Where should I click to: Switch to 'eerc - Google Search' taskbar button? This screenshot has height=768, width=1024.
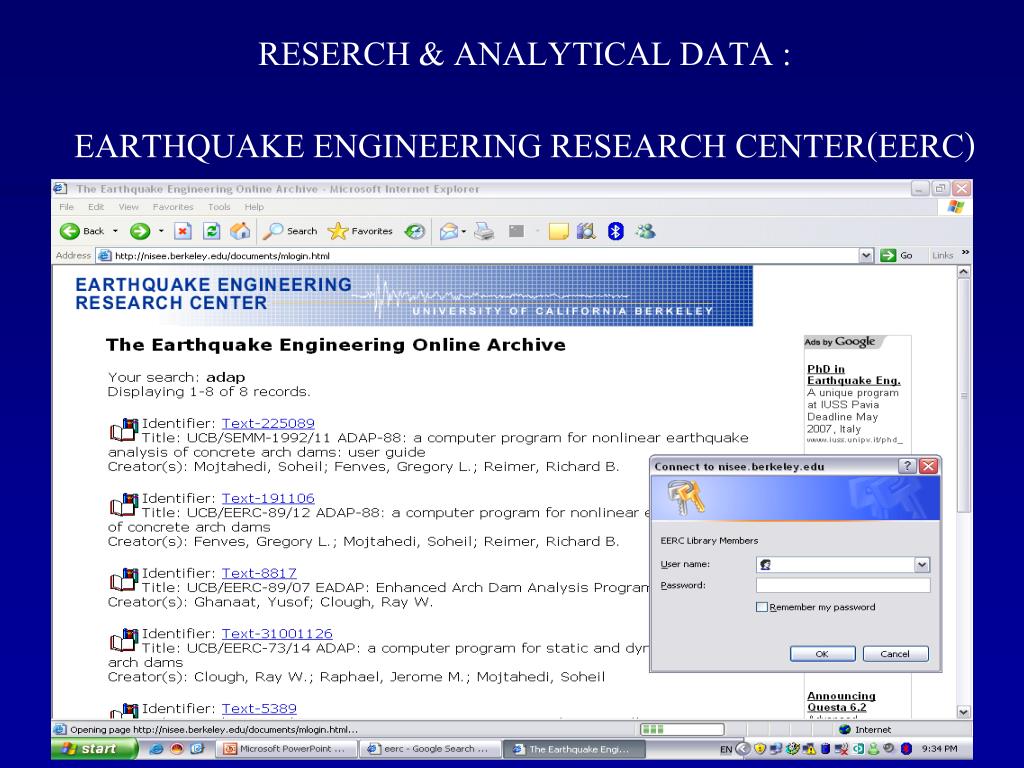click(x=431, y=749)
